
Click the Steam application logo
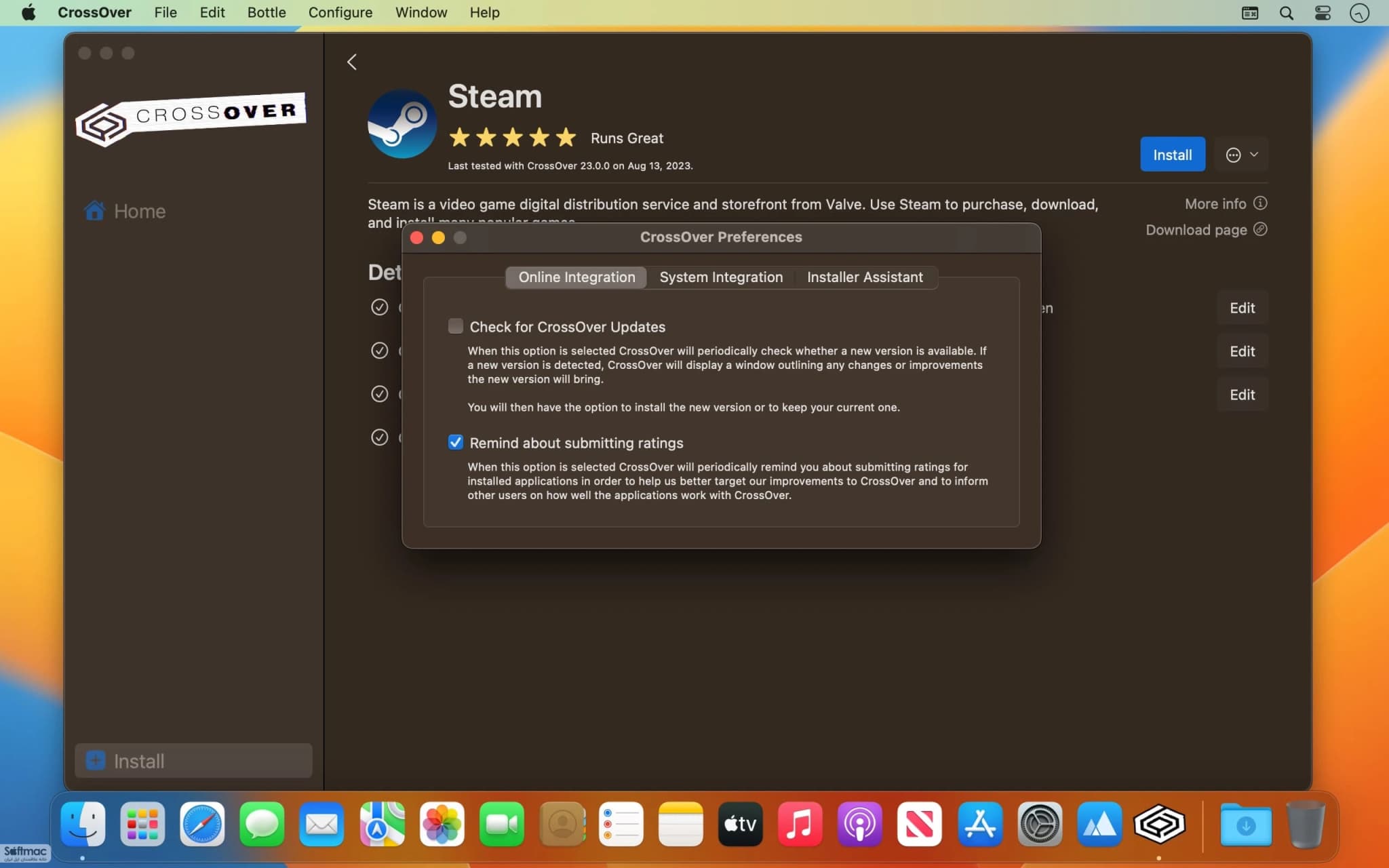point(402,124)
